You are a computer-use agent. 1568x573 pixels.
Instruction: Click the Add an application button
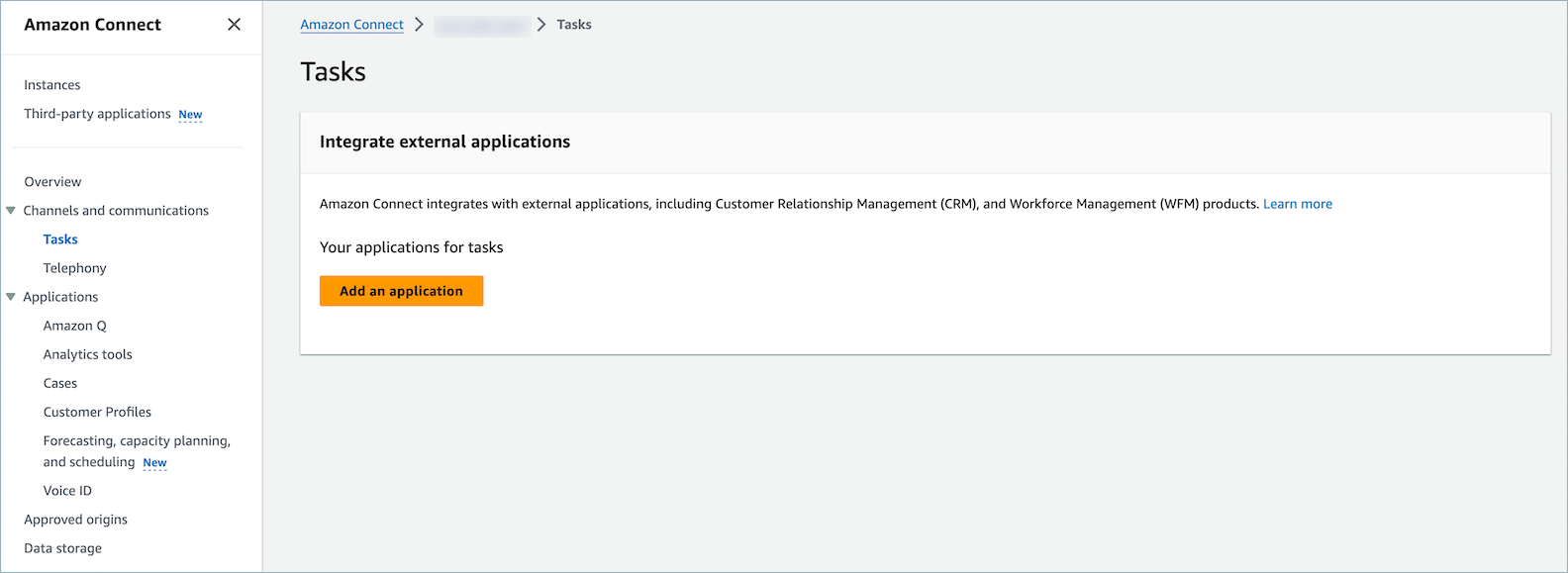[401, 291]
